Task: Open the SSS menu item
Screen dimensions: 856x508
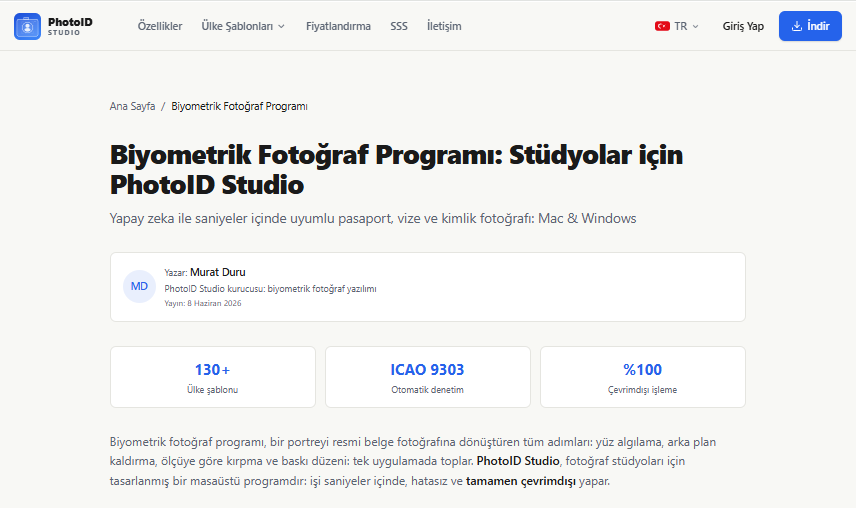Action: click(x=399, y=26)
